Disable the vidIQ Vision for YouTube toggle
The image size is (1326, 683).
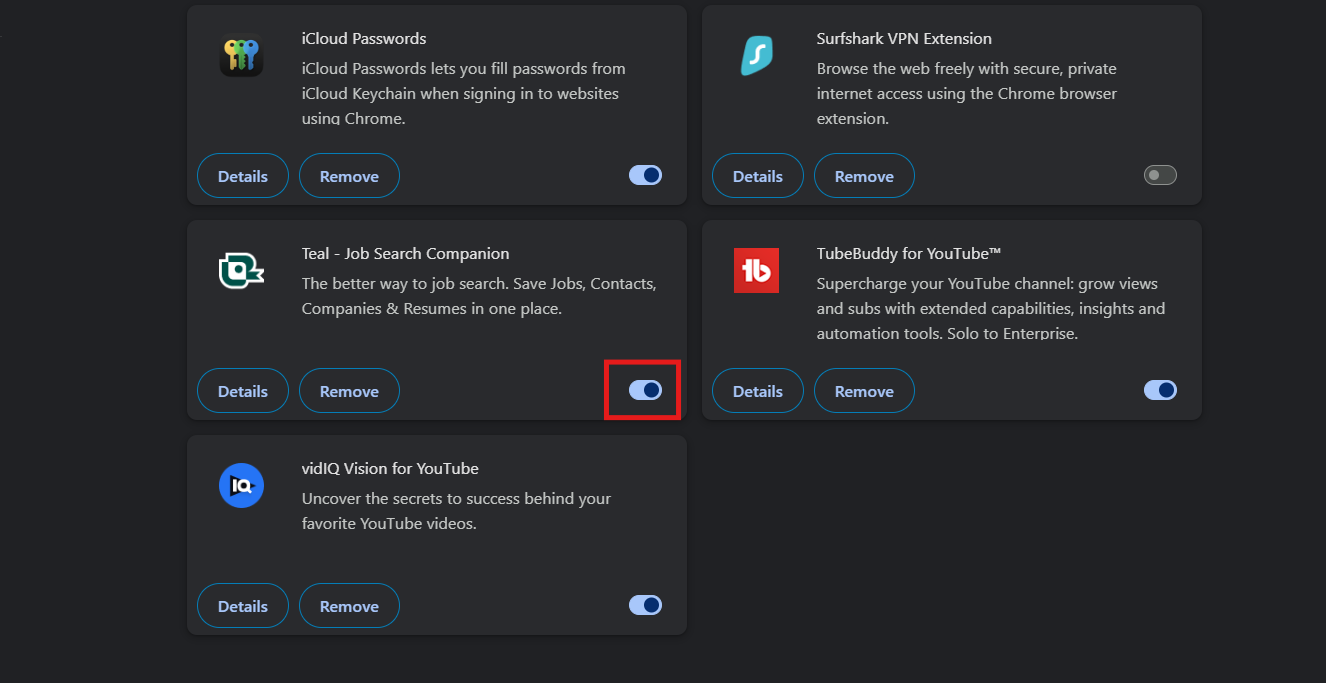point(645,605)
